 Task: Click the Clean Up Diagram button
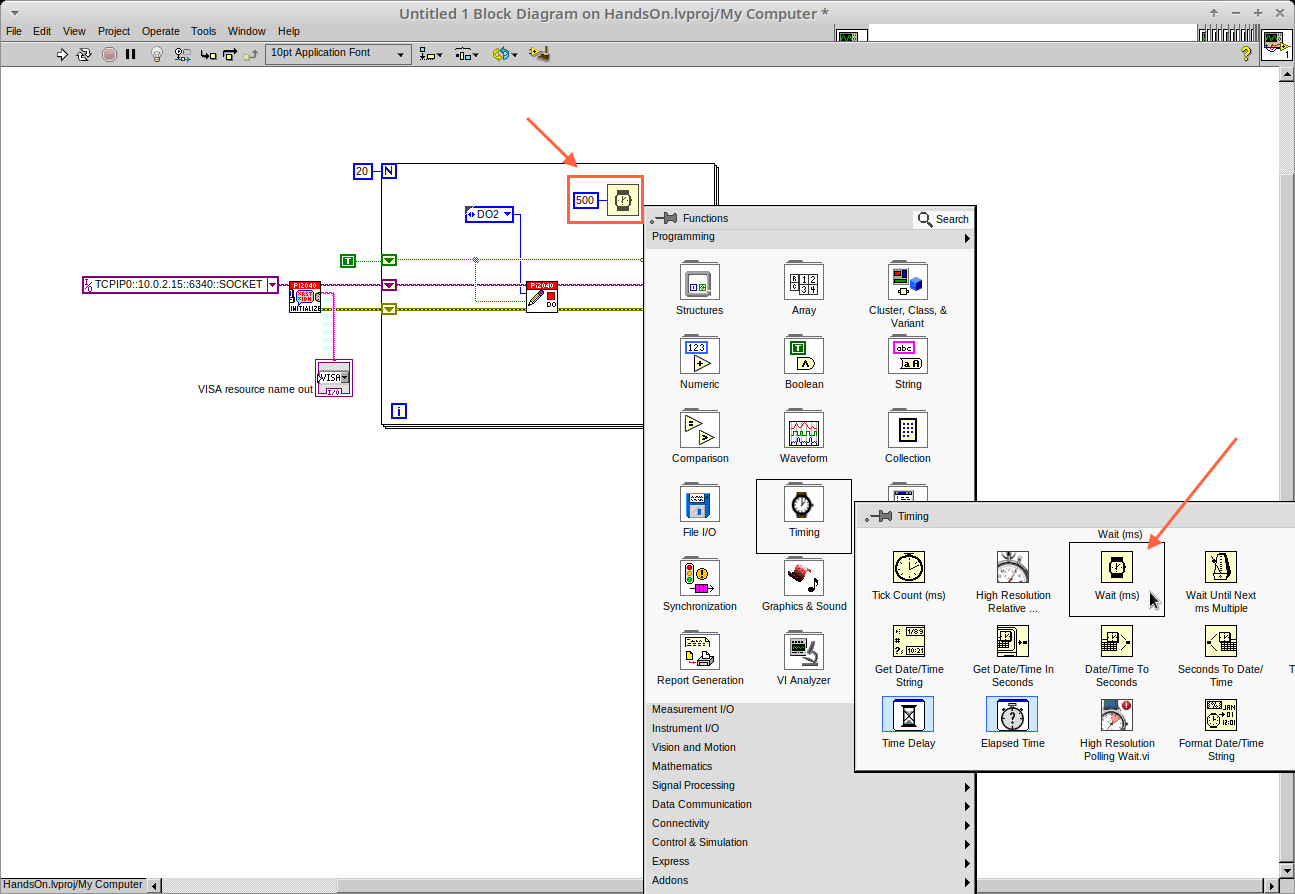point(540,54)
